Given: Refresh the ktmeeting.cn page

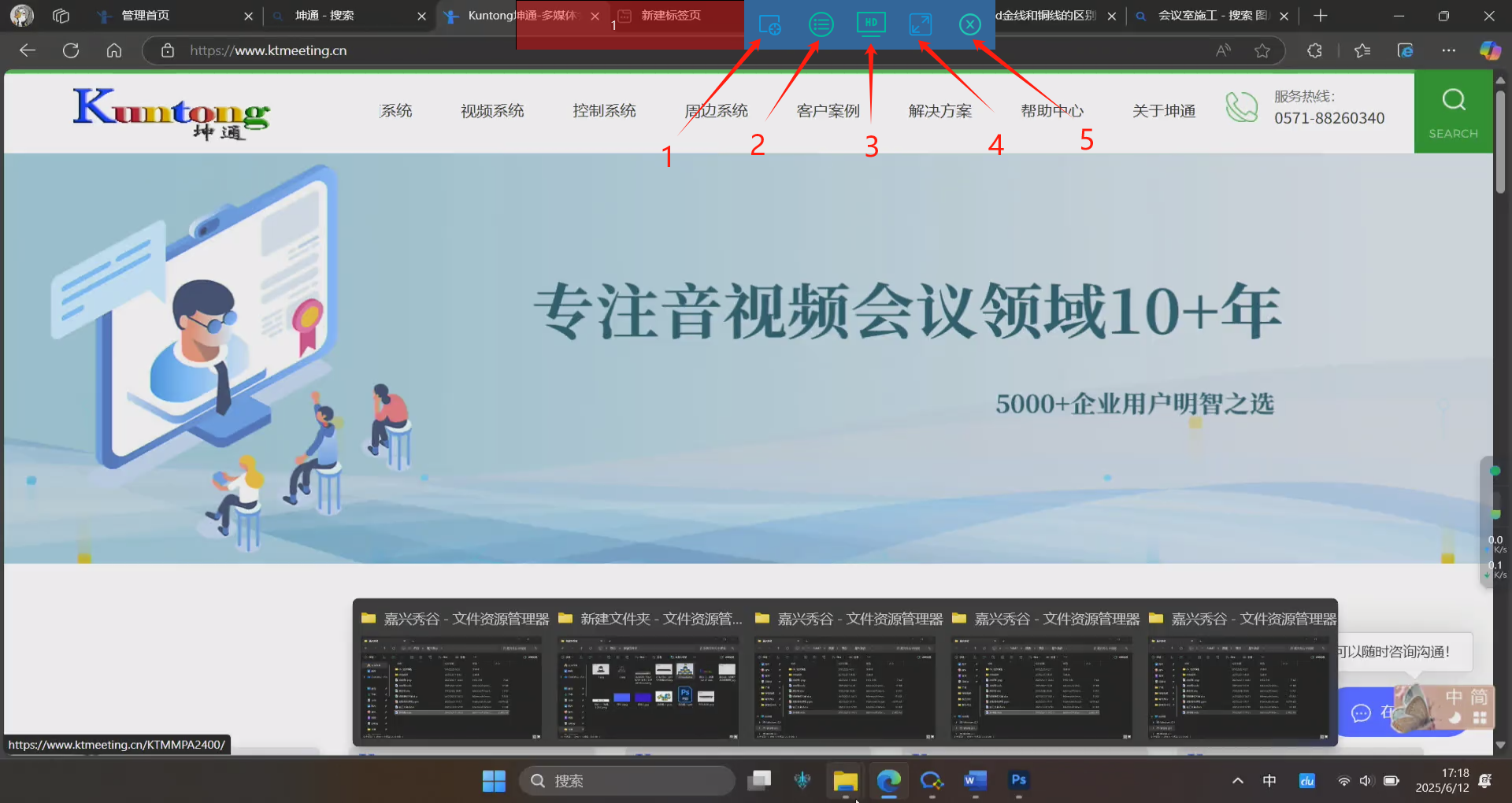Looking at the screenshot, I should tap(71, 50).
